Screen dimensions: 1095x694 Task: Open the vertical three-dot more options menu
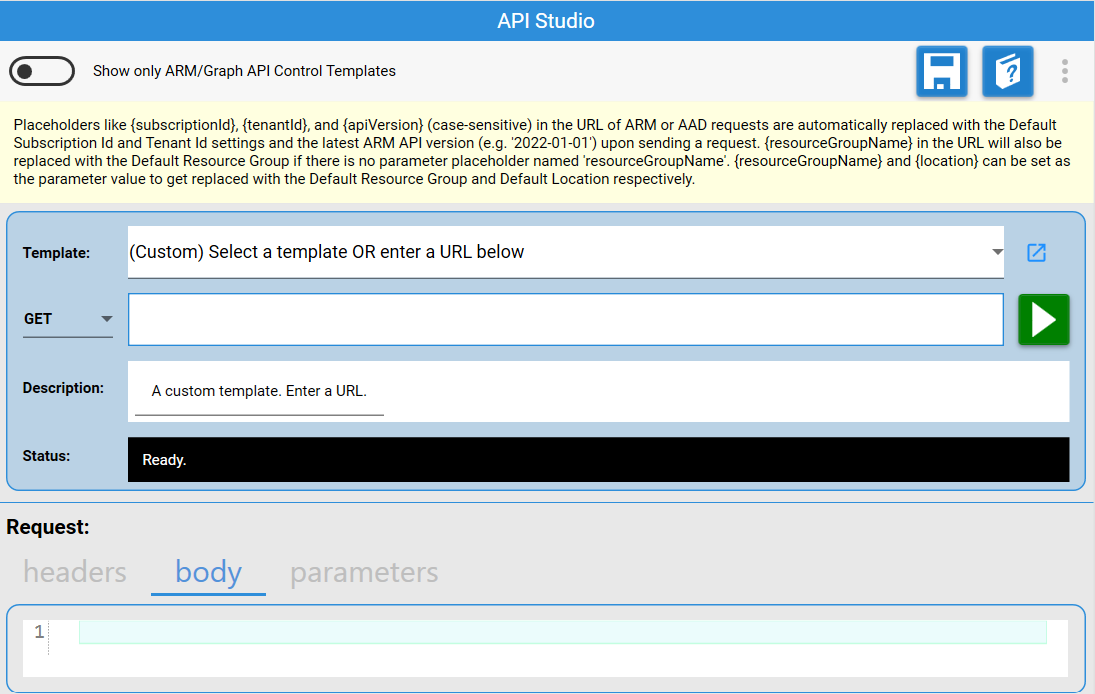click(x=1065, y=71)
